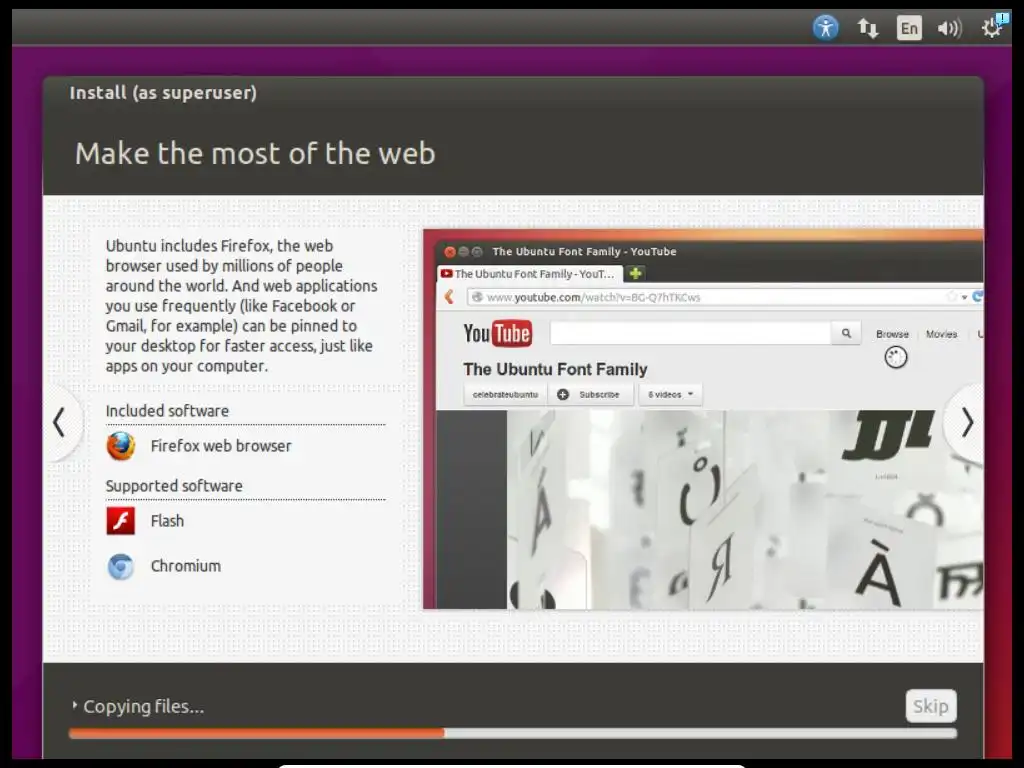Click the Skip button
The width and height of the screenshot is (1024, 768).
[931, 706]
